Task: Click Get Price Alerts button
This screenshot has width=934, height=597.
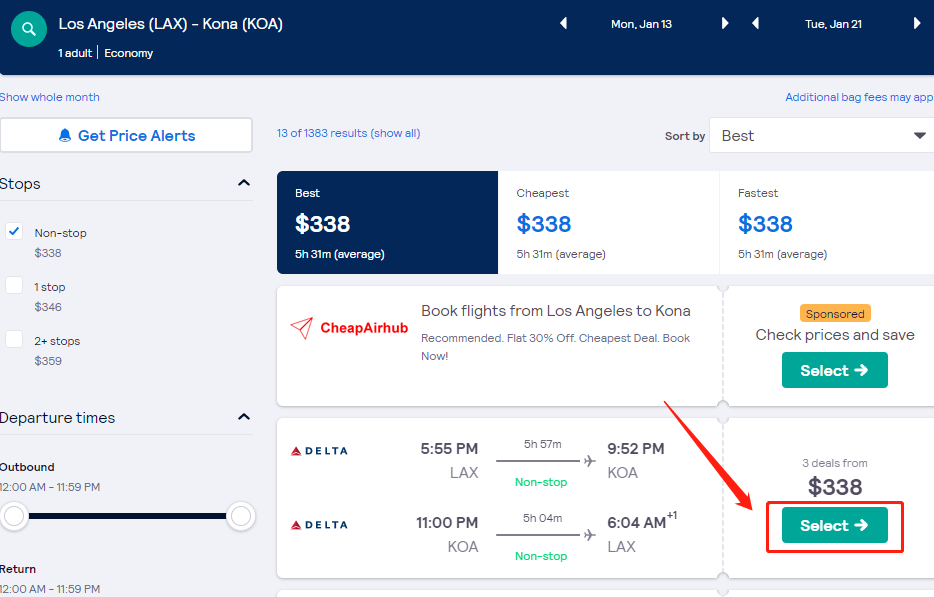Action: tap(126, 135)
